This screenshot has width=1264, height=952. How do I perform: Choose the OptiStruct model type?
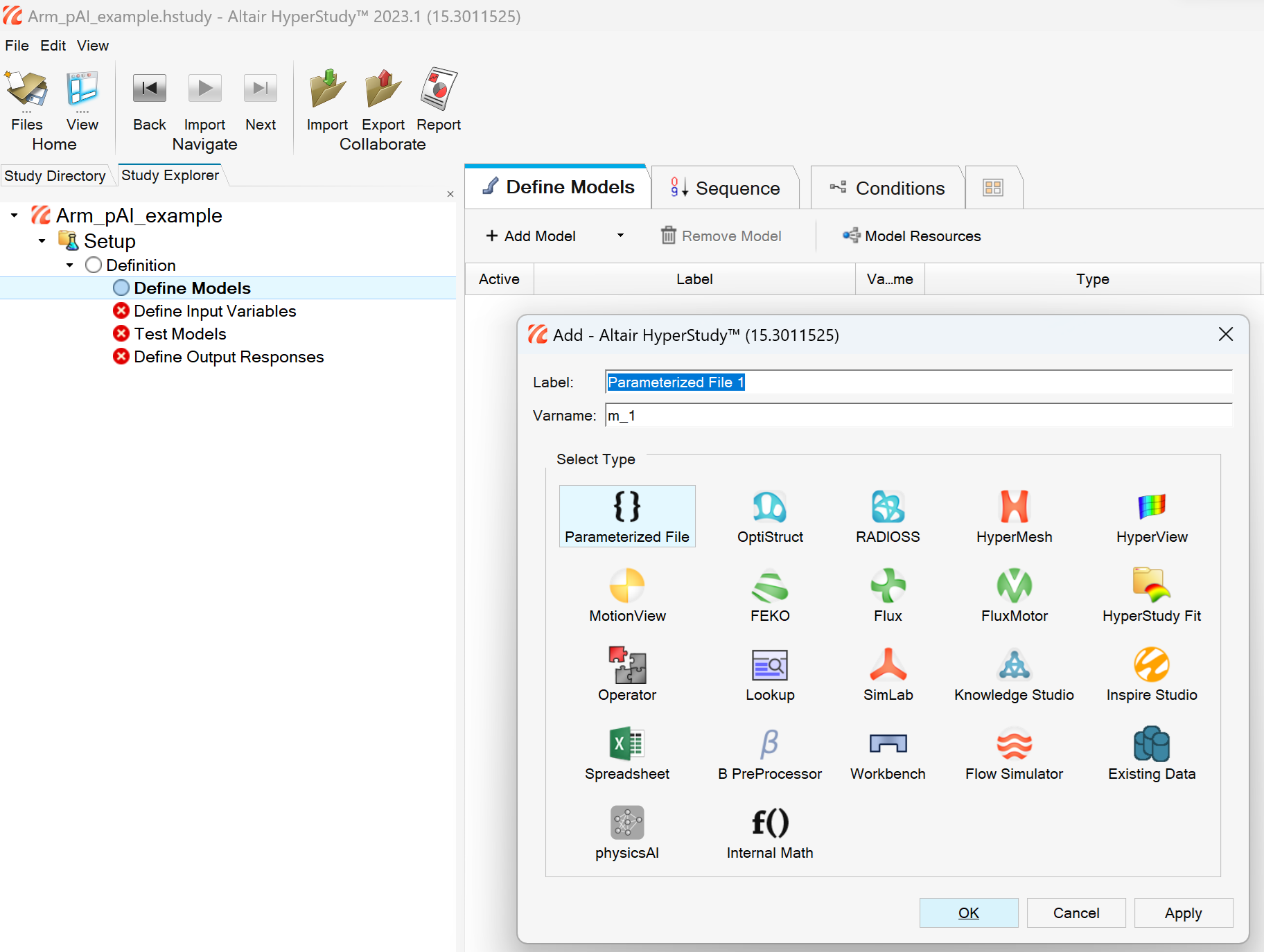tap(770, 516)
